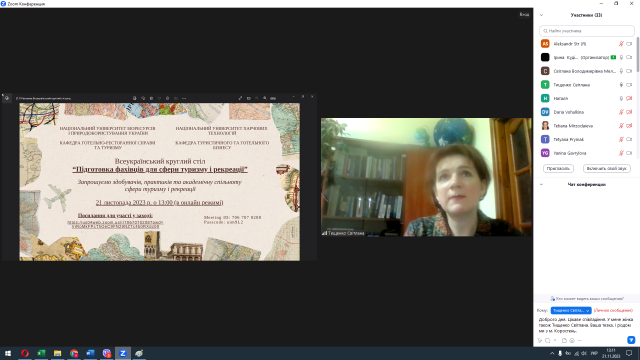Toggle Yanina Gavrylova's muted microphone icon
The image size is (640, 360).
621,153
